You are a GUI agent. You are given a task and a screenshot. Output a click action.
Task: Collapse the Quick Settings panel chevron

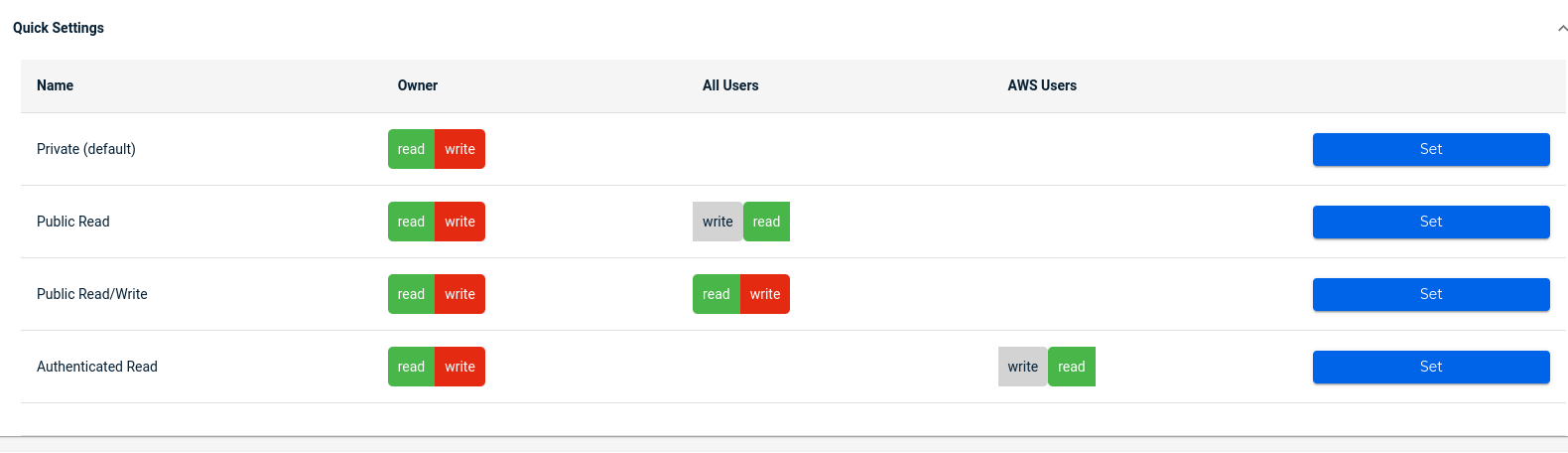click(1562, 29)
